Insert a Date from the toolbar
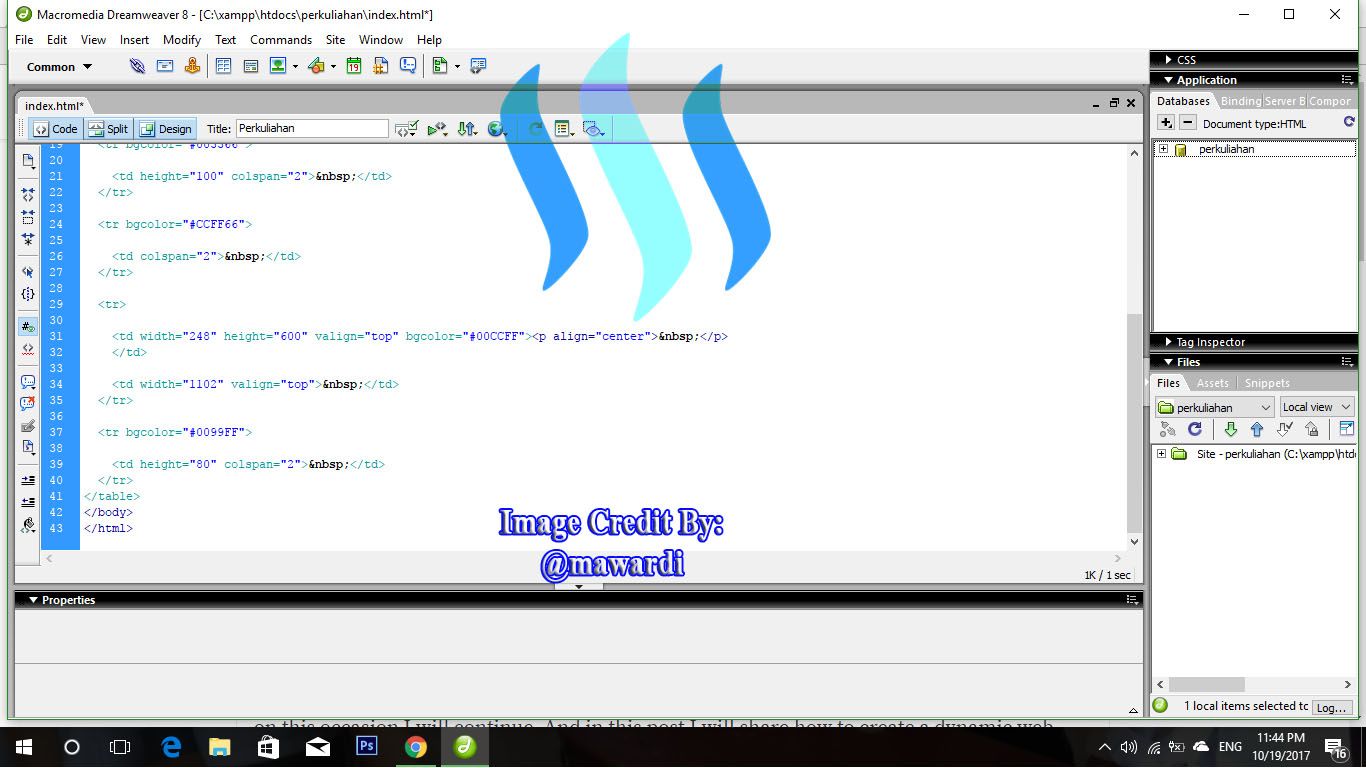The width and height of the screenshot is (1366, 768). (x=353, y=66)
